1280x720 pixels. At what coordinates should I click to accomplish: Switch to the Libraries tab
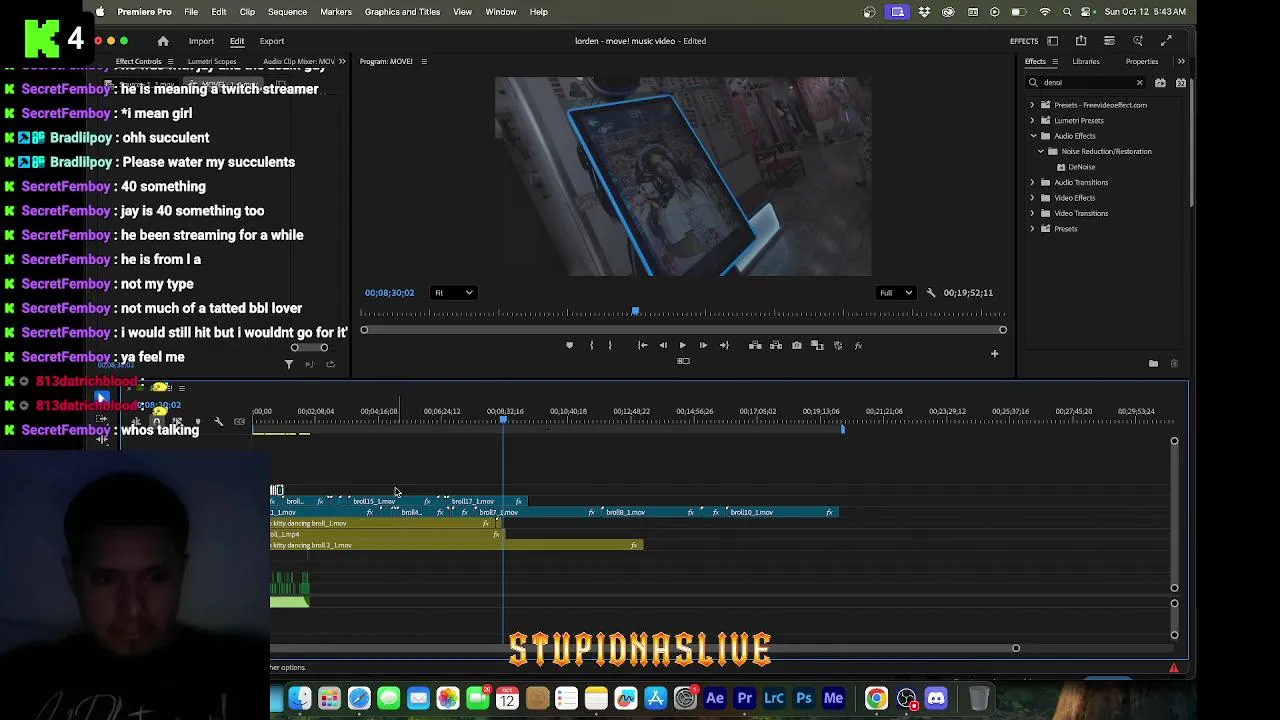[1086, 62]
